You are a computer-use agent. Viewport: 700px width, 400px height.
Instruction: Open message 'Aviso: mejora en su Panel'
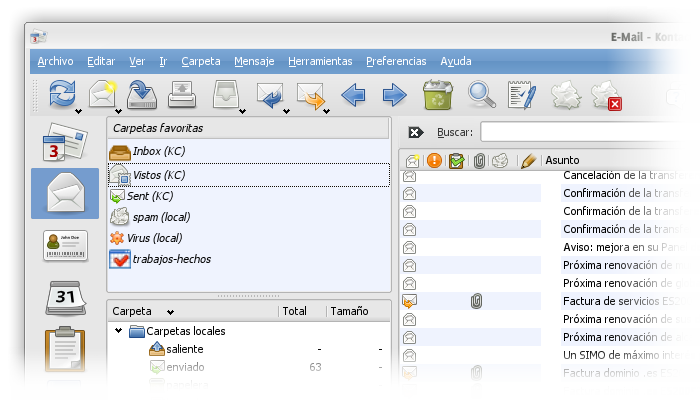point(625,247)
